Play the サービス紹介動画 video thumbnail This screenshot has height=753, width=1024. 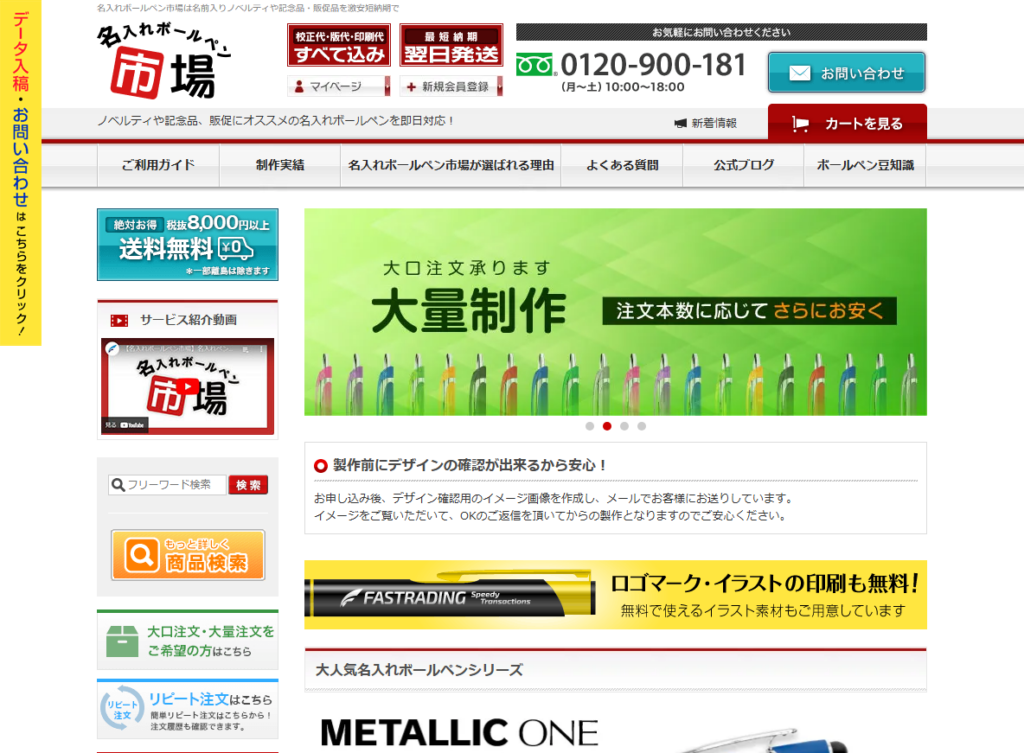(x=187, y=386)
